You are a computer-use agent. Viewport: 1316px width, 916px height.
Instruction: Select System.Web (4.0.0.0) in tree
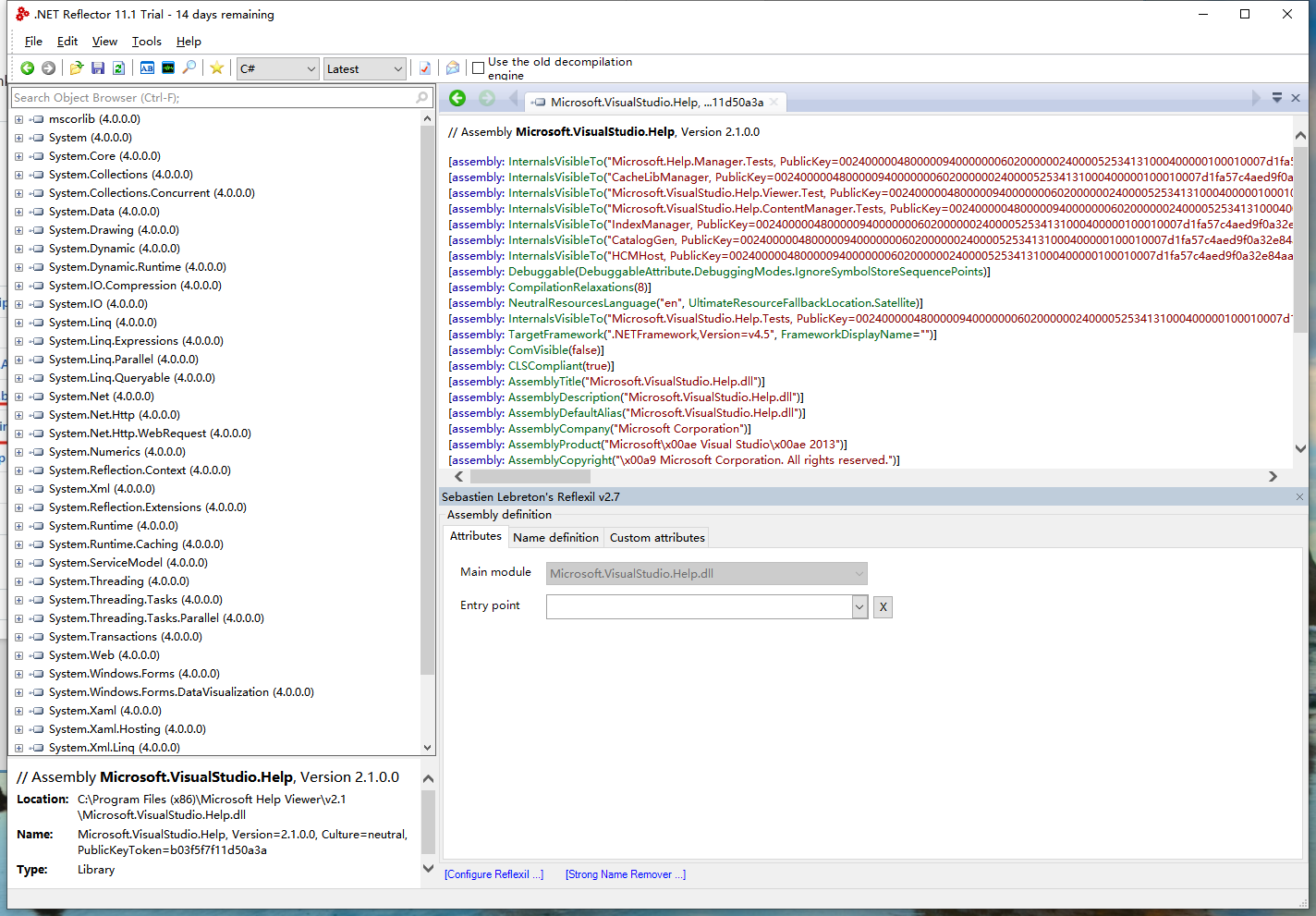(104, 655)
